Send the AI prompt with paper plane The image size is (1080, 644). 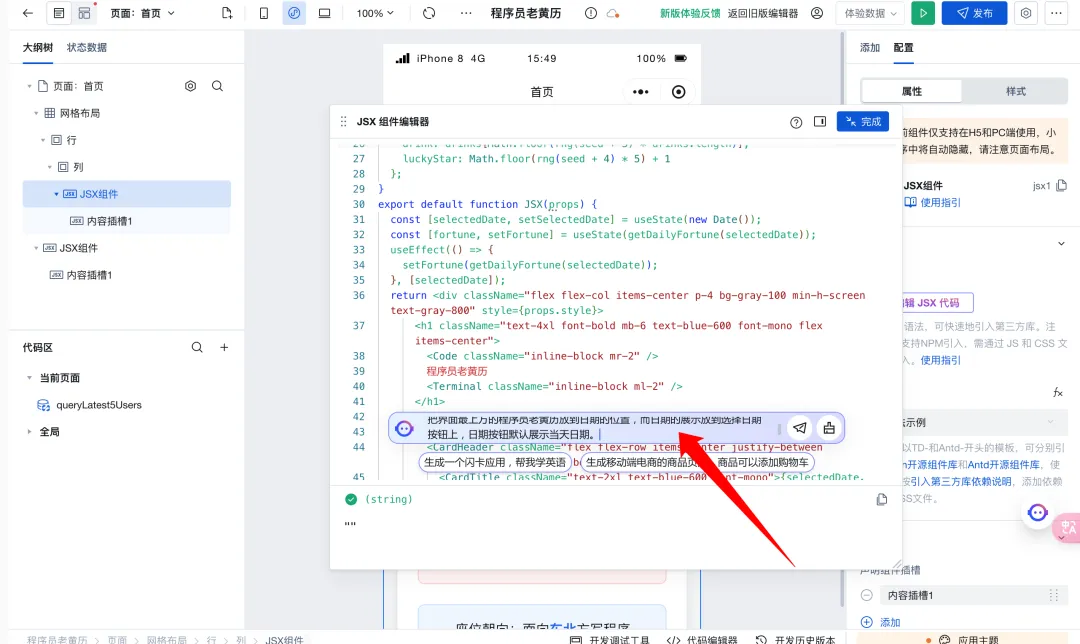pos(800,428)
